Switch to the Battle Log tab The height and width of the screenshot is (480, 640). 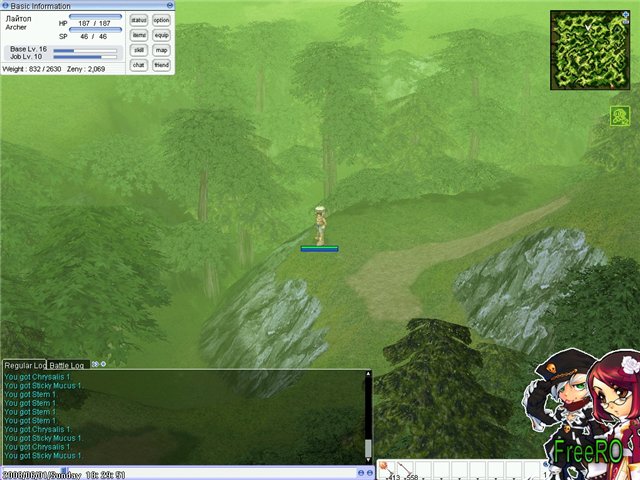pyautogui.click(x=68, y=365)
